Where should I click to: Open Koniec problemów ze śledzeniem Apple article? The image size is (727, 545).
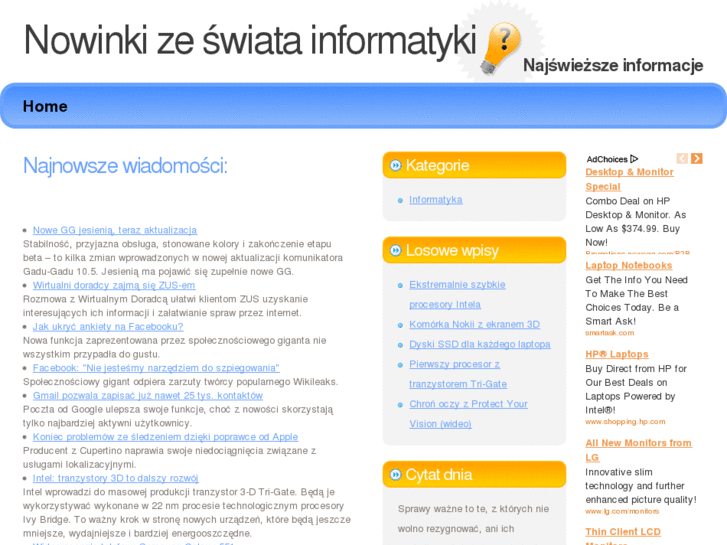[x=166, y=437]
